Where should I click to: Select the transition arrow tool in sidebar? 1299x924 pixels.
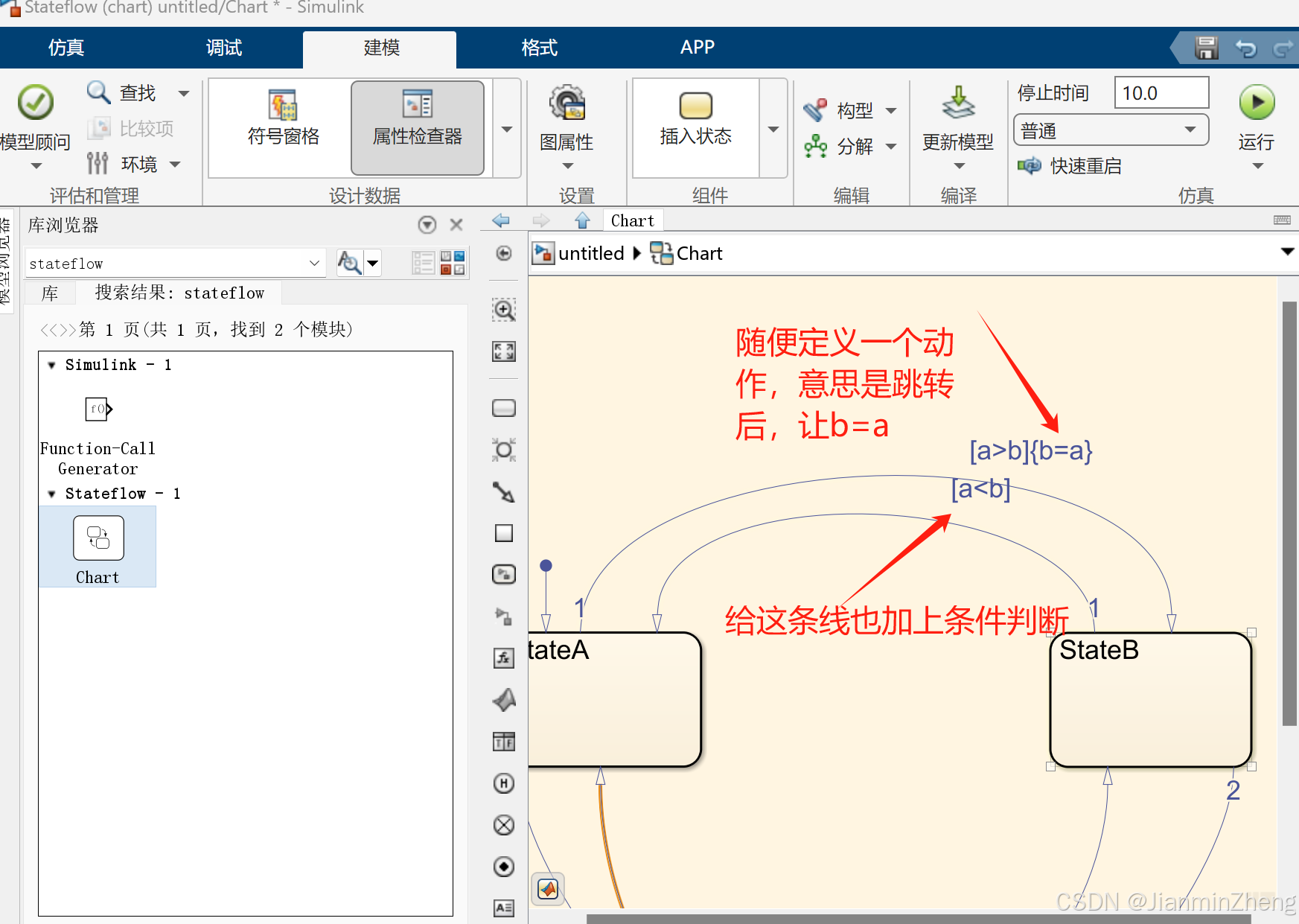pos(504,492)
